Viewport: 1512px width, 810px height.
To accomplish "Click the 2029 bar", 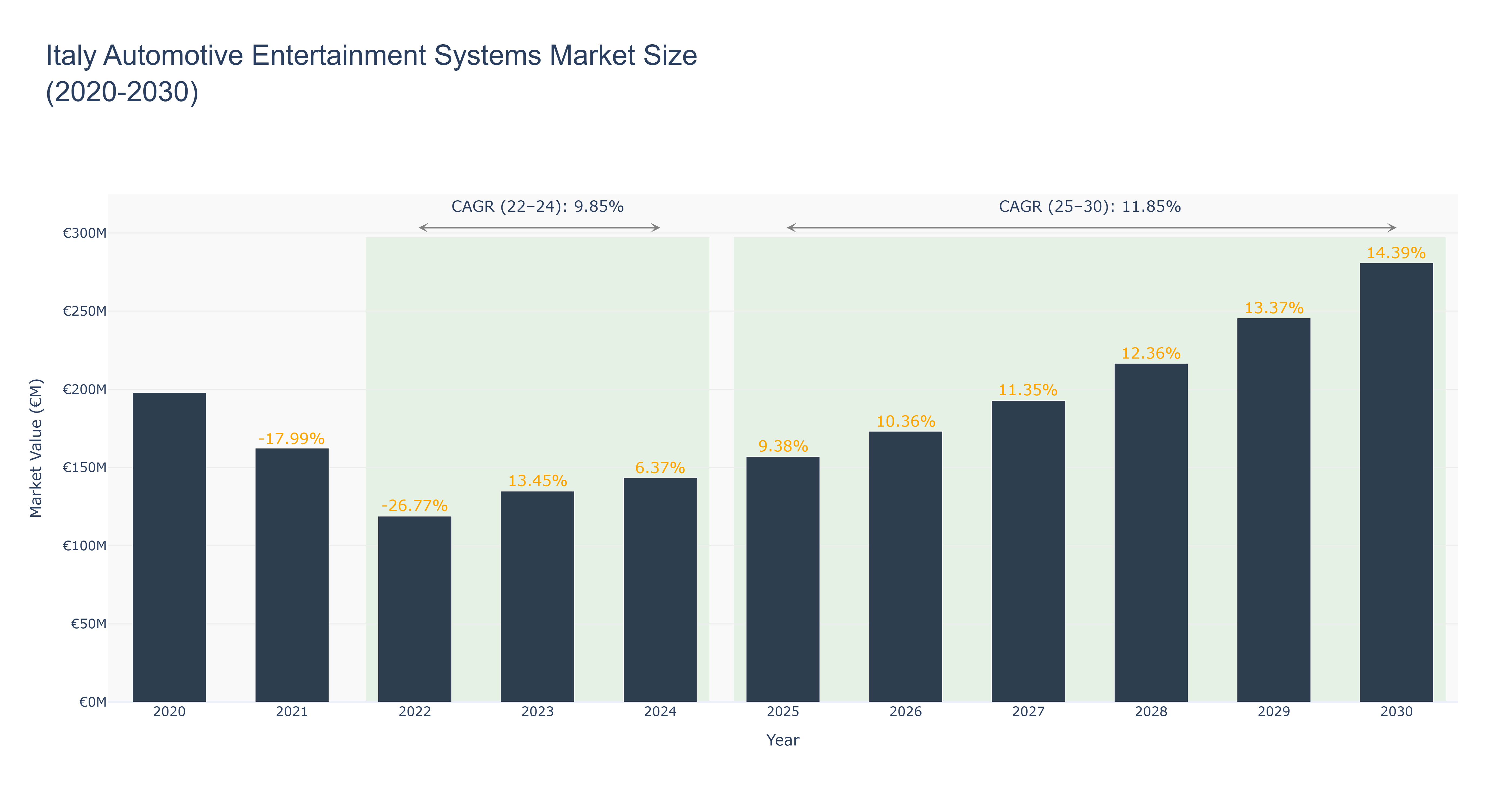I will point(1273,510).
